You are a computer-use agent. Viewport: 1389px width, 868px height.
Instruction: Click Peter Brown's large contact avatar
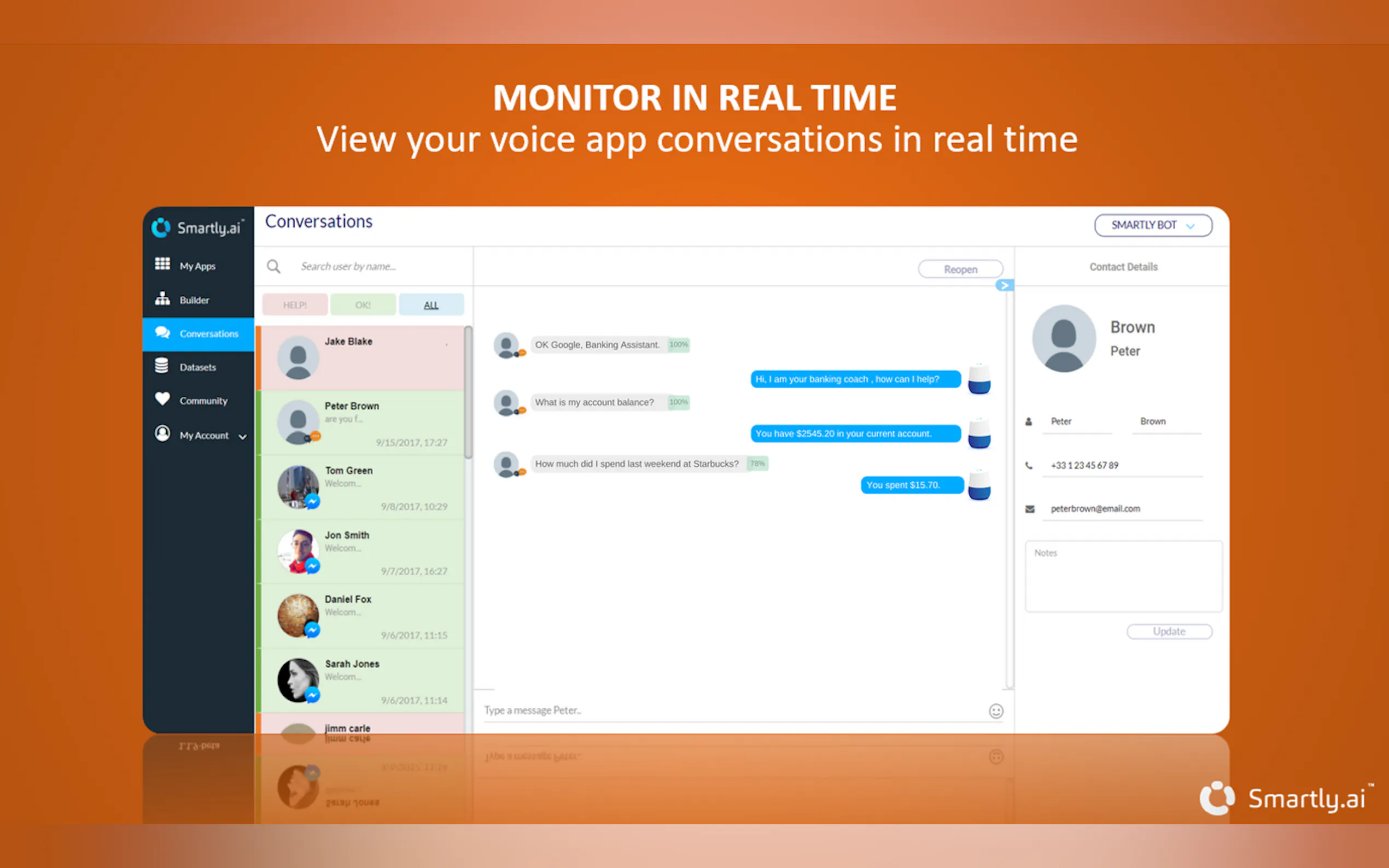1064,339
